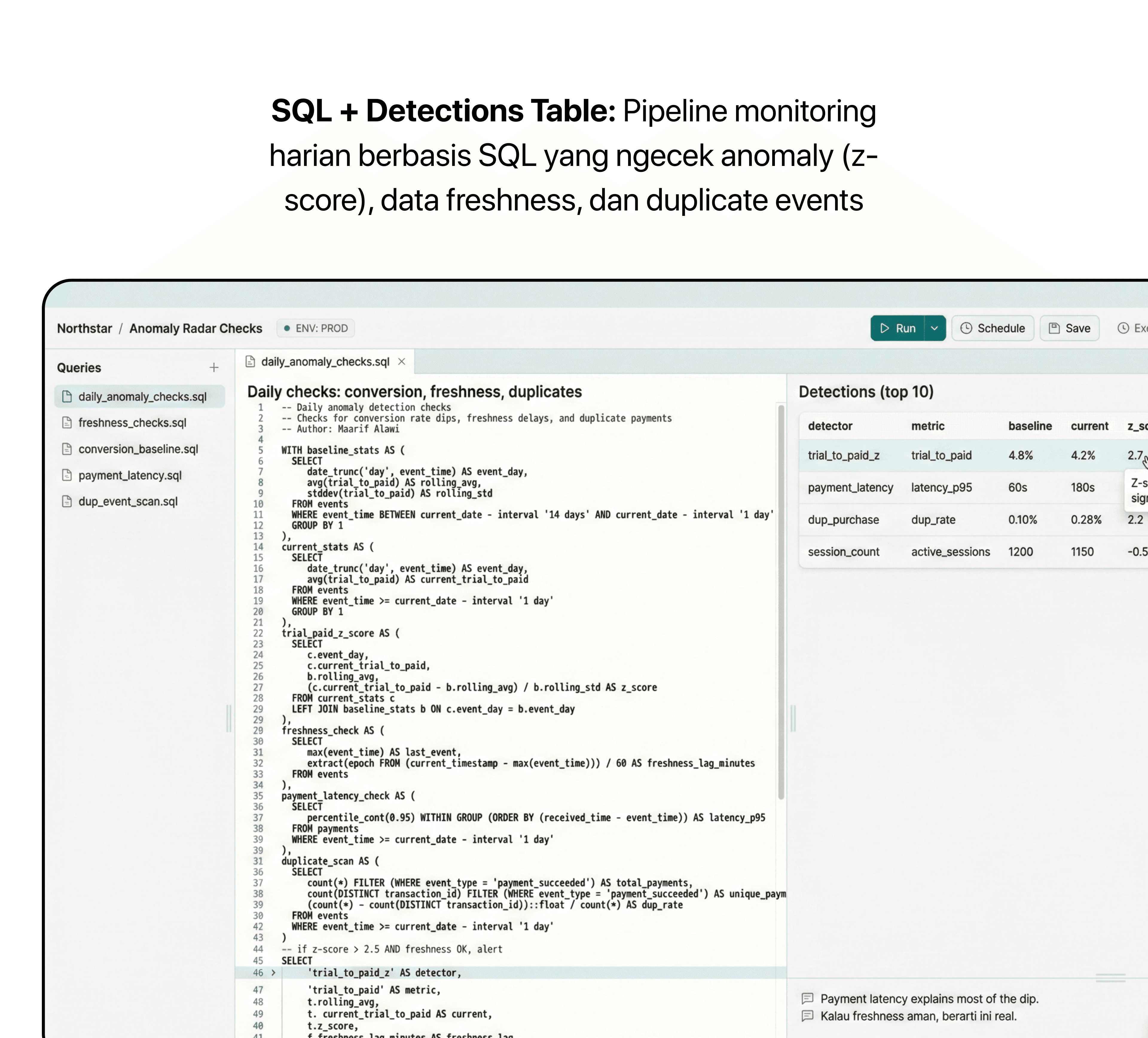Close the daily_anomaly_checks.sql tab
This screenshot has height=1038, width=1148.
pyautogui.click(x=402, y=361)
